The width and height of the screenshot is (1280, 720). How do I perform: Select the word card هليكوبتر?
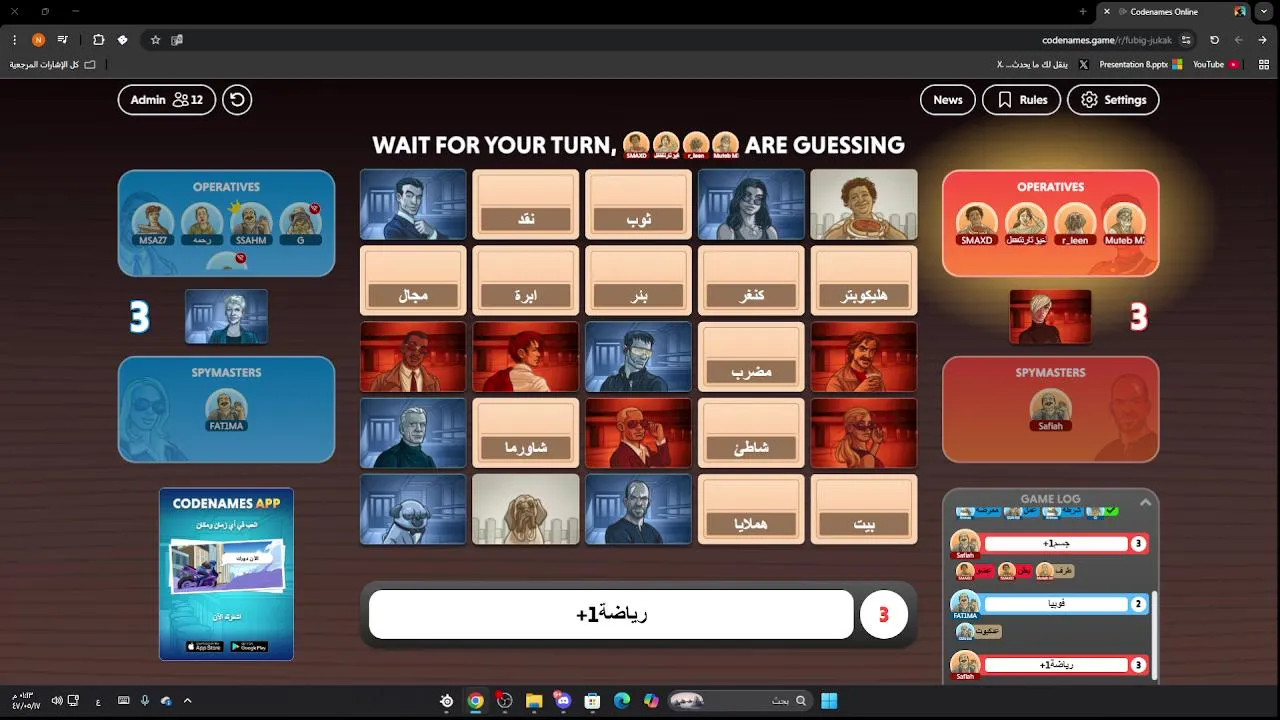click(x=864, y=281)
